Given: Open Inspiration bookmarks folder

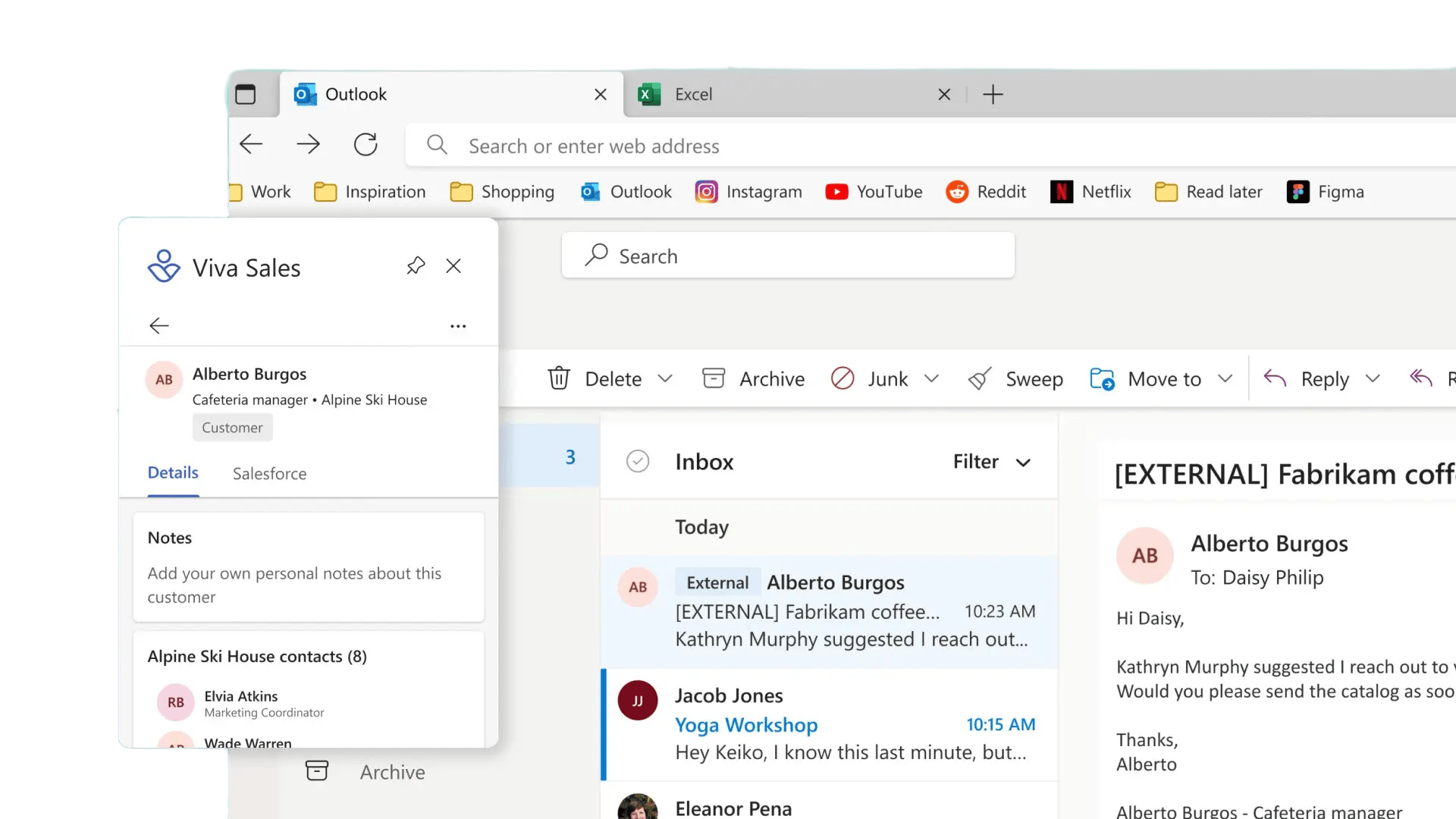Looking at the screenshot, I should (370, 192).
